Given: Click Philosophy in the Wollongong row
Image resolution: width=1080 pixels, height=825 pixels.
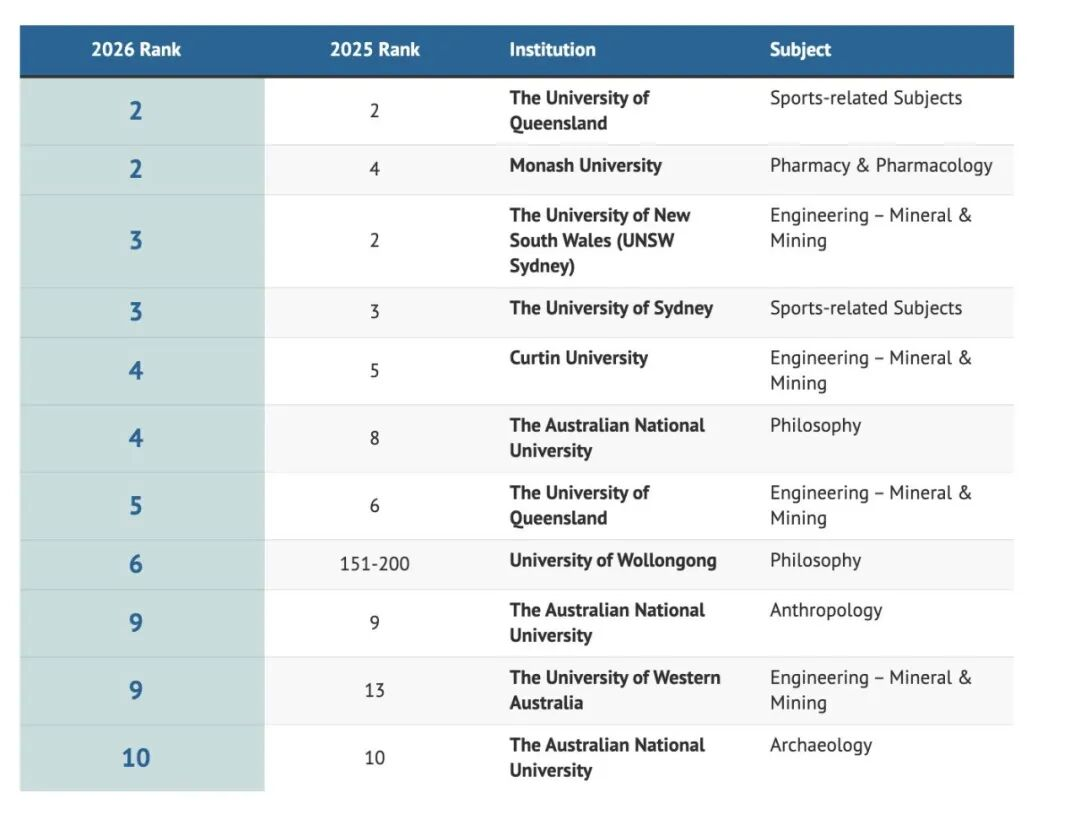Looking at the screenshot, I should [x=814, y=560].
